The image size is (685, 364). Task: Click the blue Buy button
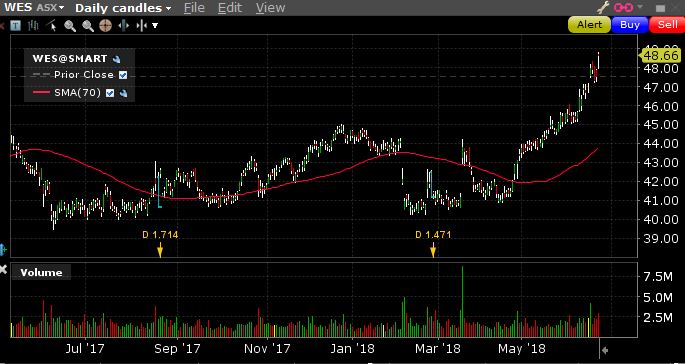coord(630,25)
